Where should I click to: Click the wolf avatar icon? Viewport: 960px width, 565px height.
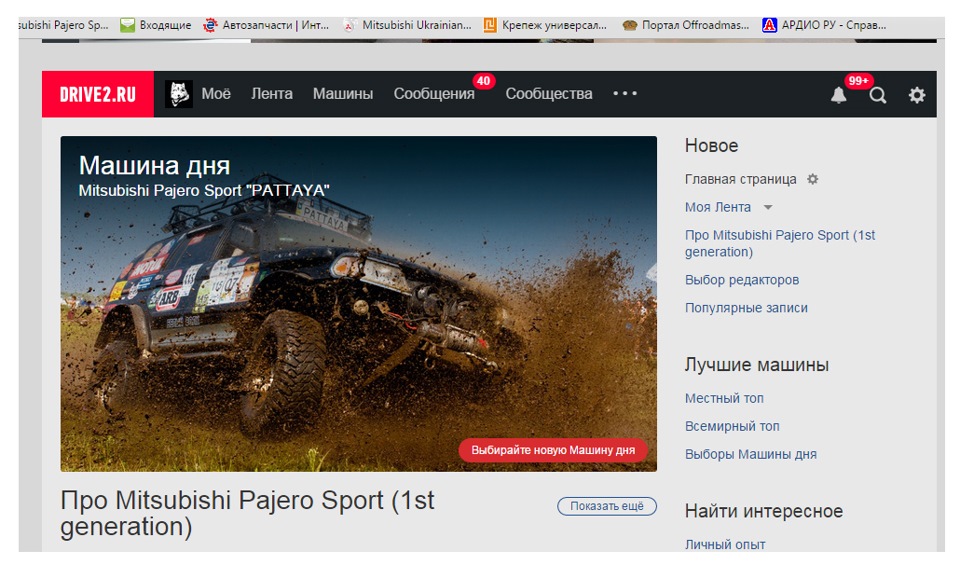tap(179, 94)
